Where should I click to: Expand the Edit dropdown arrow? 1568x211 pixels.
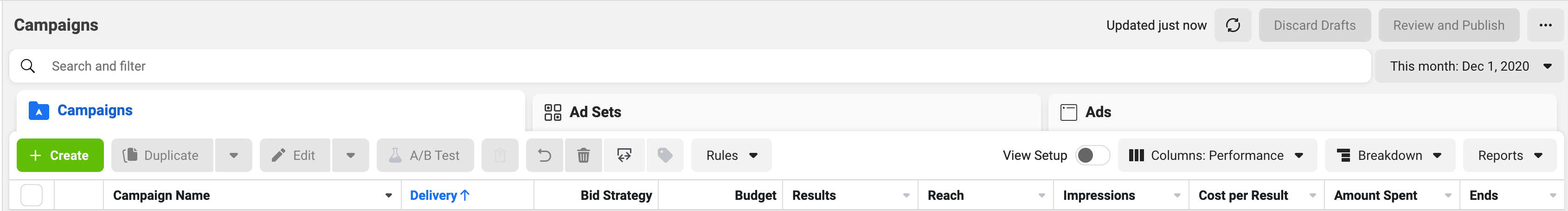[x=351, y=156]
